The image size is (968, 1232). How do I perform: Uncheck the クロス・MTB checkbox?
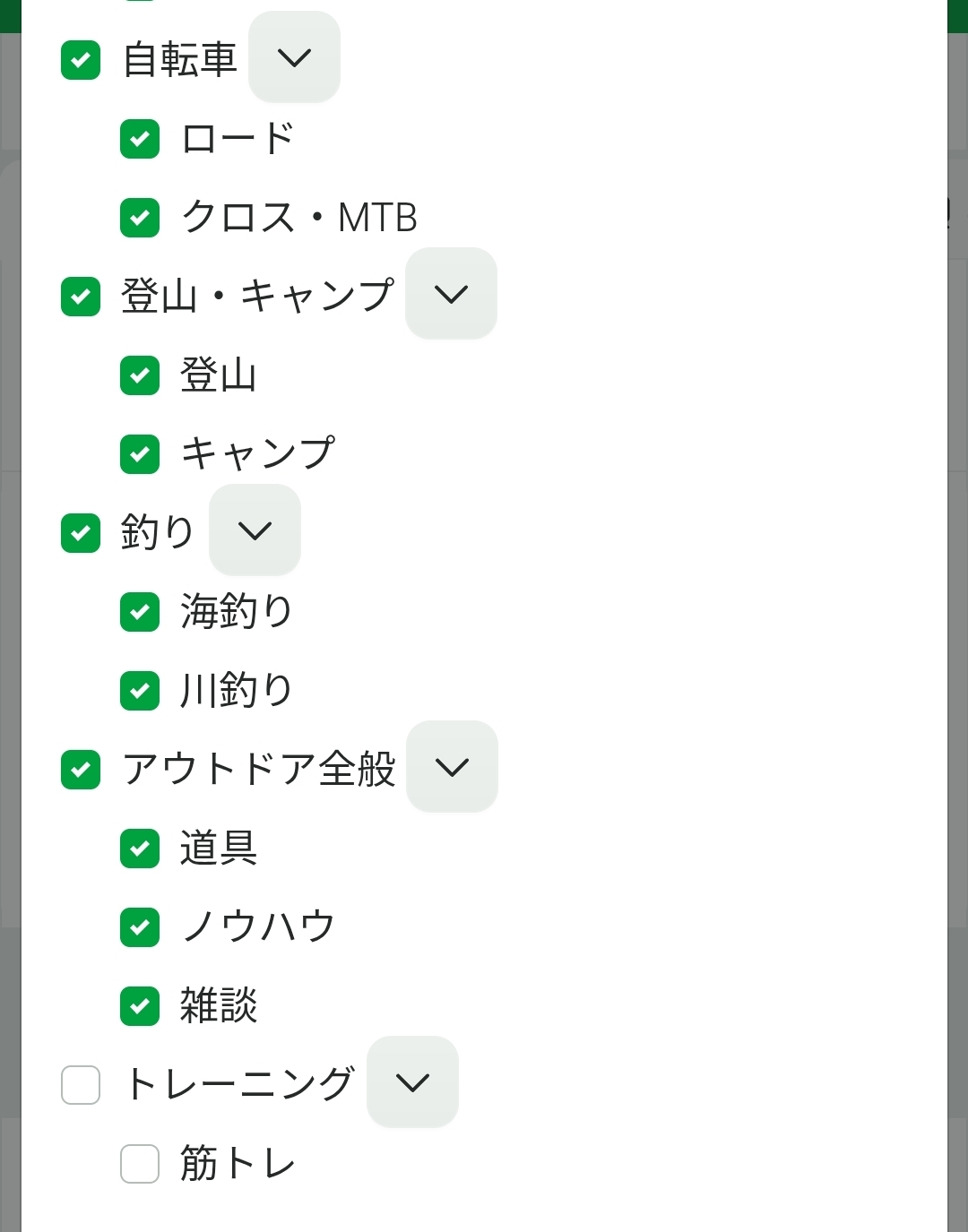pos(140,218)
